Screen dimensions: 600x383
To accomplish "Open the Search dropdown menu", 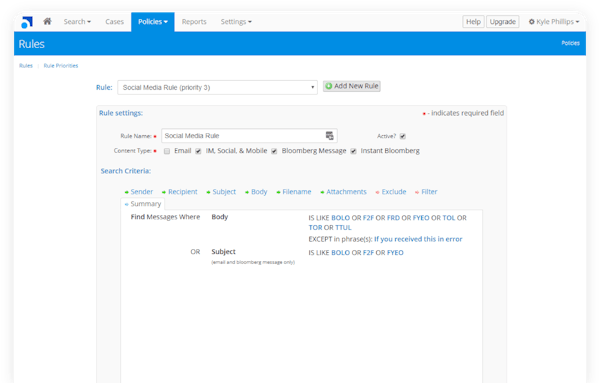I will [x=77, y=22].
